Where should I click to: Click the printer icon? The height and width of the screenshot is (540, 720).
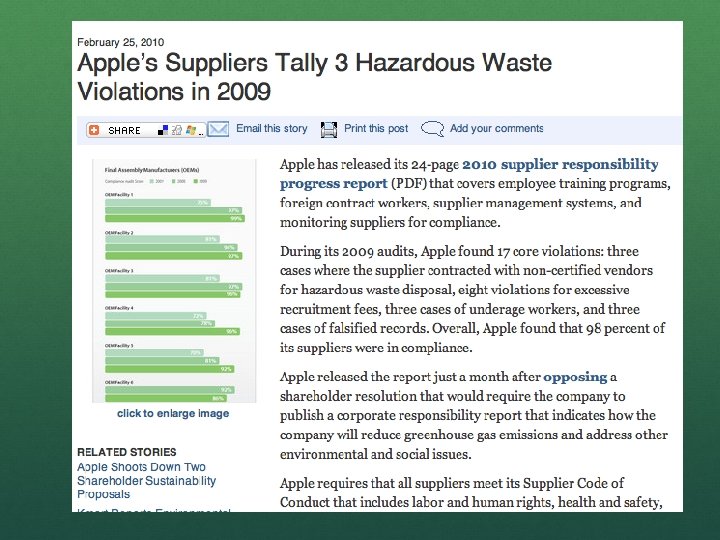pos(329,129)
